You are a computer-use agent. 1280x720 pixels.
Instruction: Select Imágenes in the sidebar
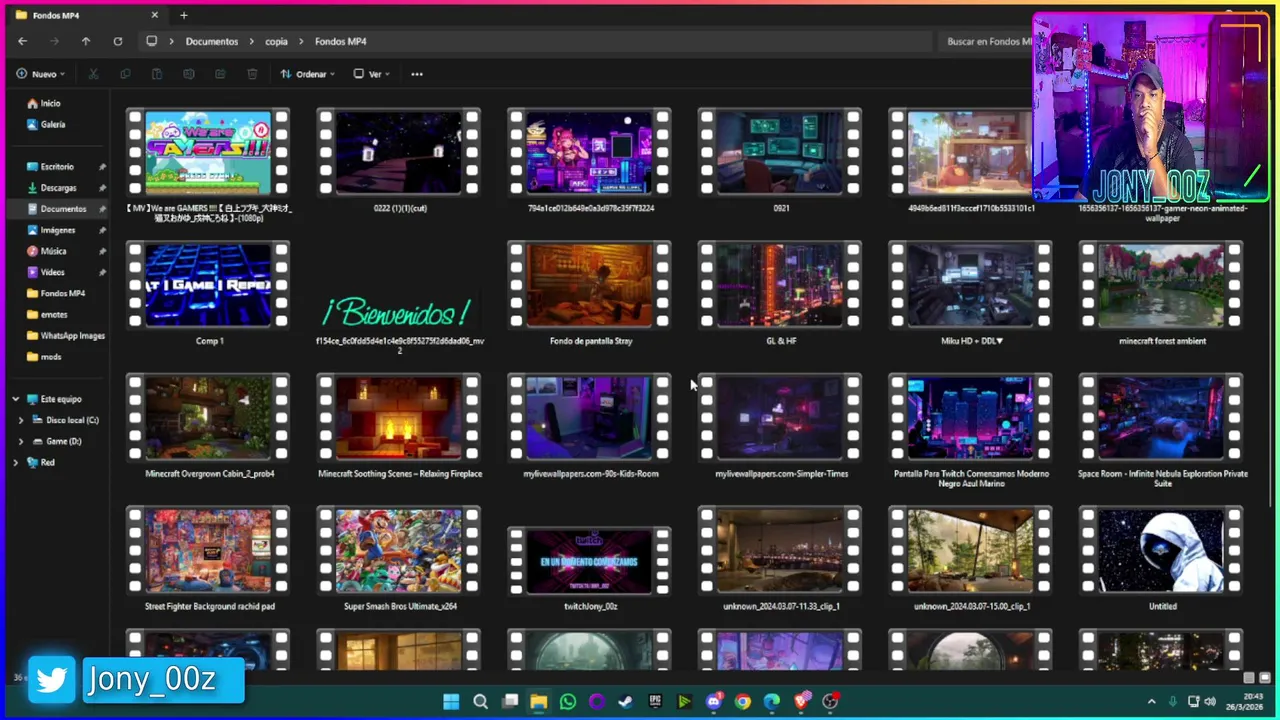[x=57, y=230]
